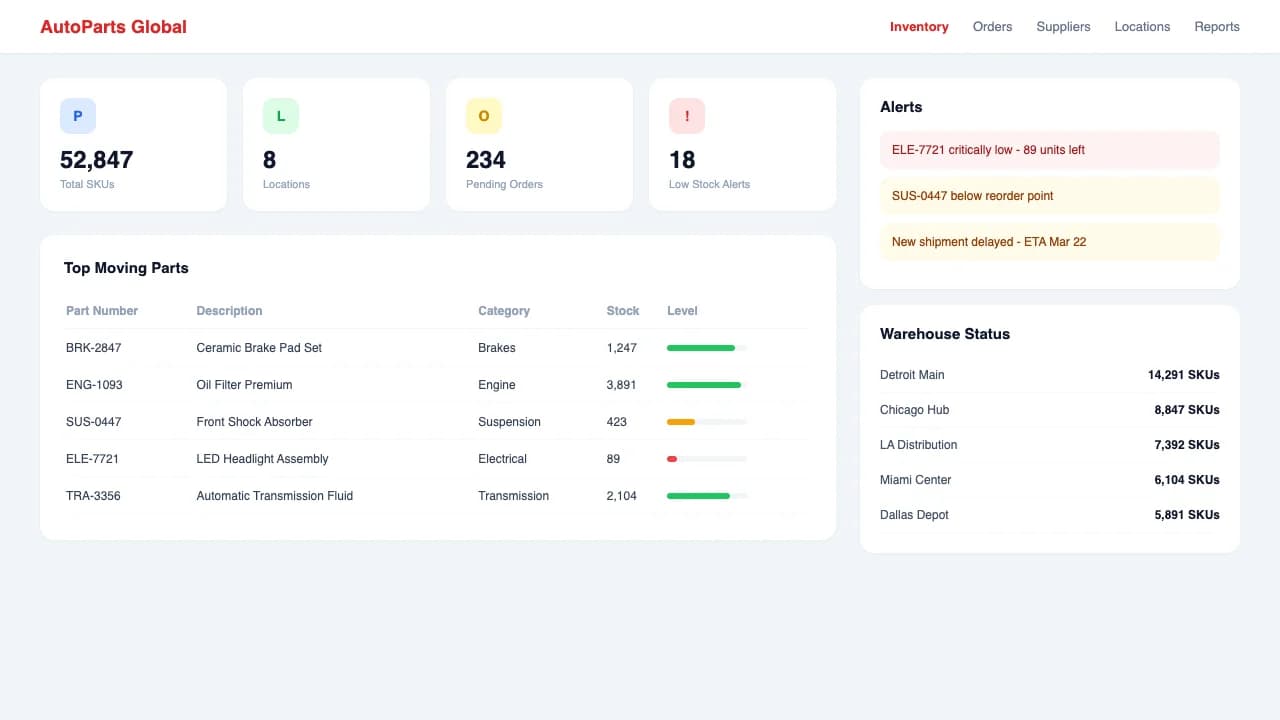
Task: Click the SUS-0447 orange stock level bar
Action: click(681, 422)
